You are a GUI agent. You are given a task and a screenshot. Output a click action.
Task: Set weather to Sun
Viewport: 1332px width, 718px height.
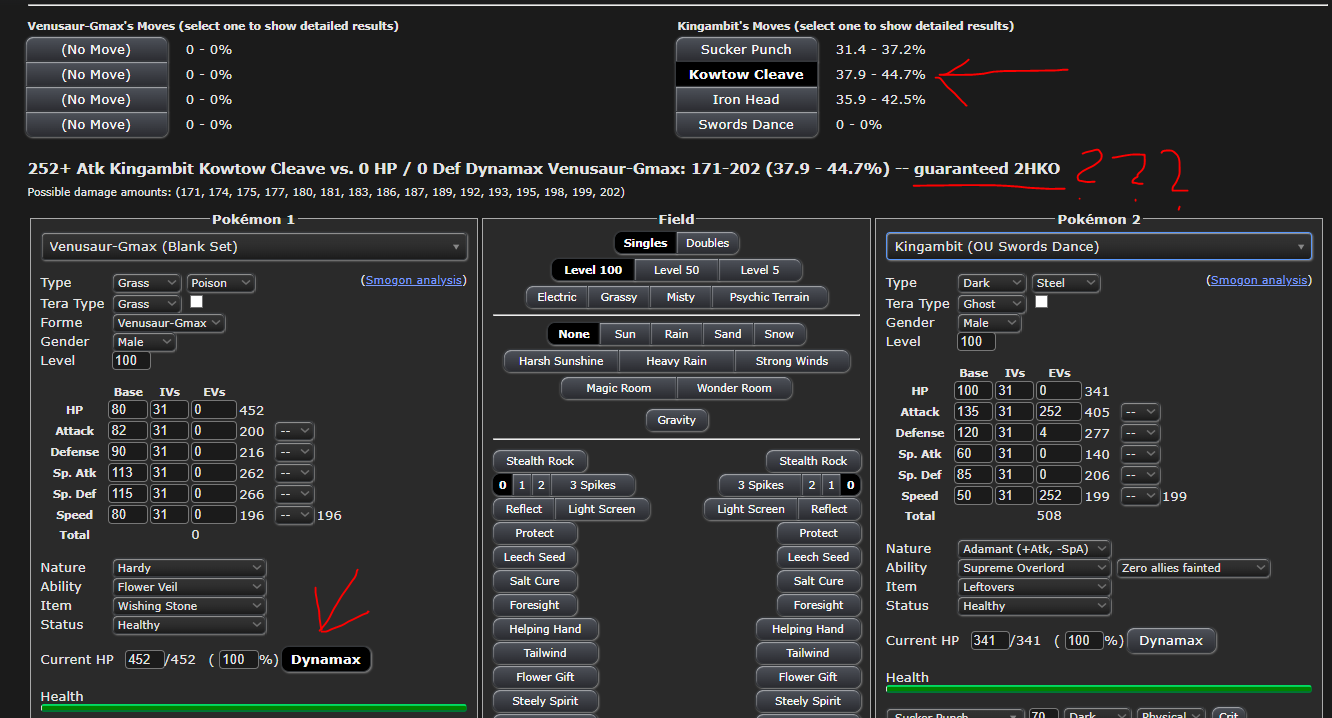coord(625,334)
